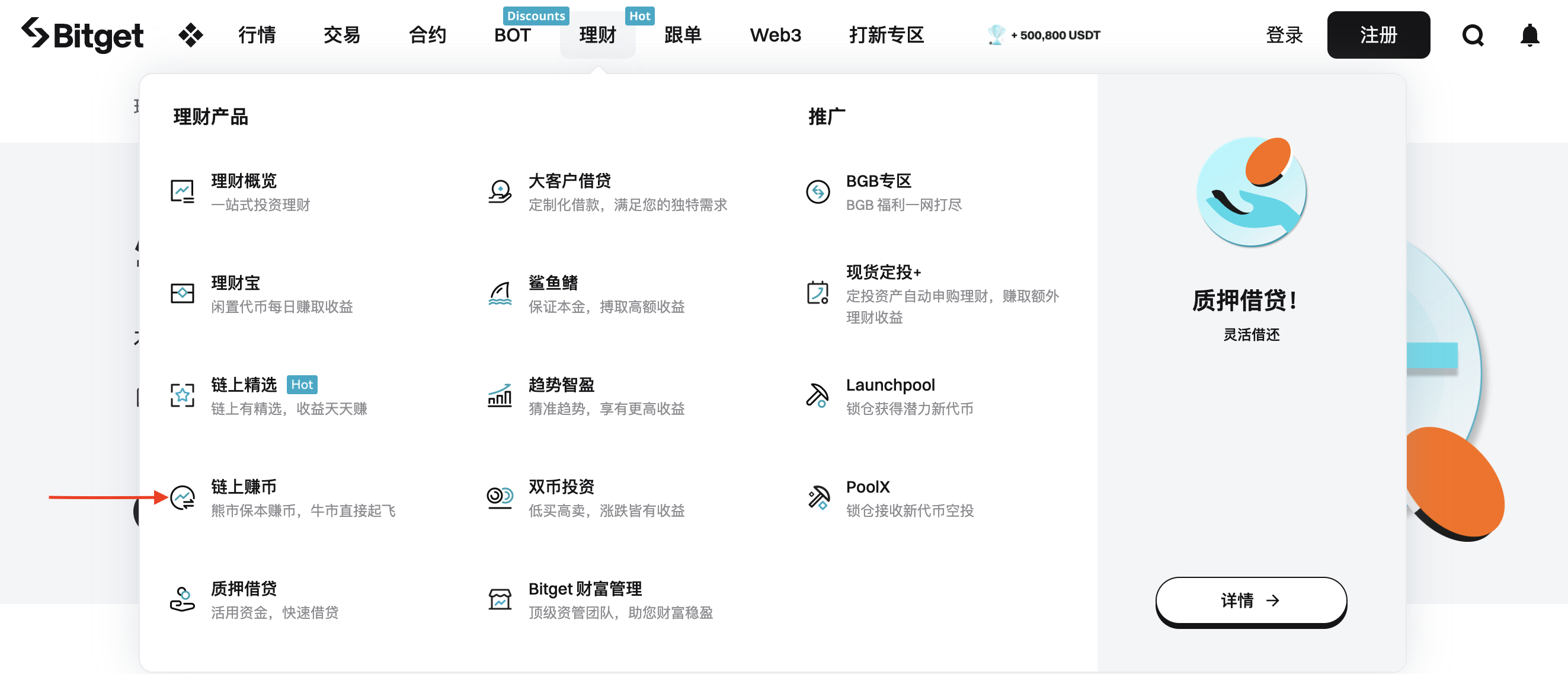Screen dimensions: 1568x674
Task: Open the 交易 menu
Action: (341, 36)
